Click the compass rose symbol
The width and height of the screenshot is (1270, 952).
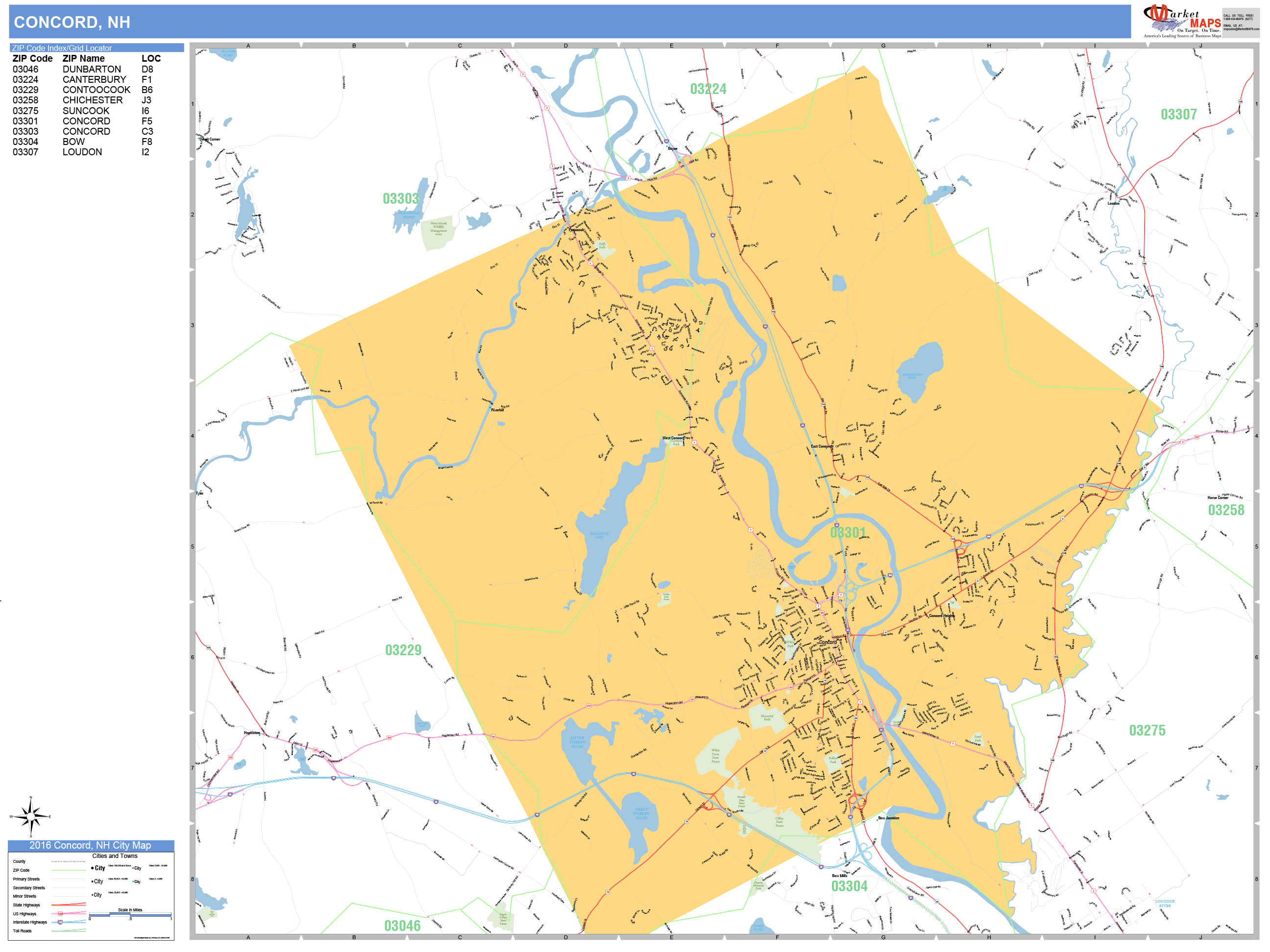[30, 816]
